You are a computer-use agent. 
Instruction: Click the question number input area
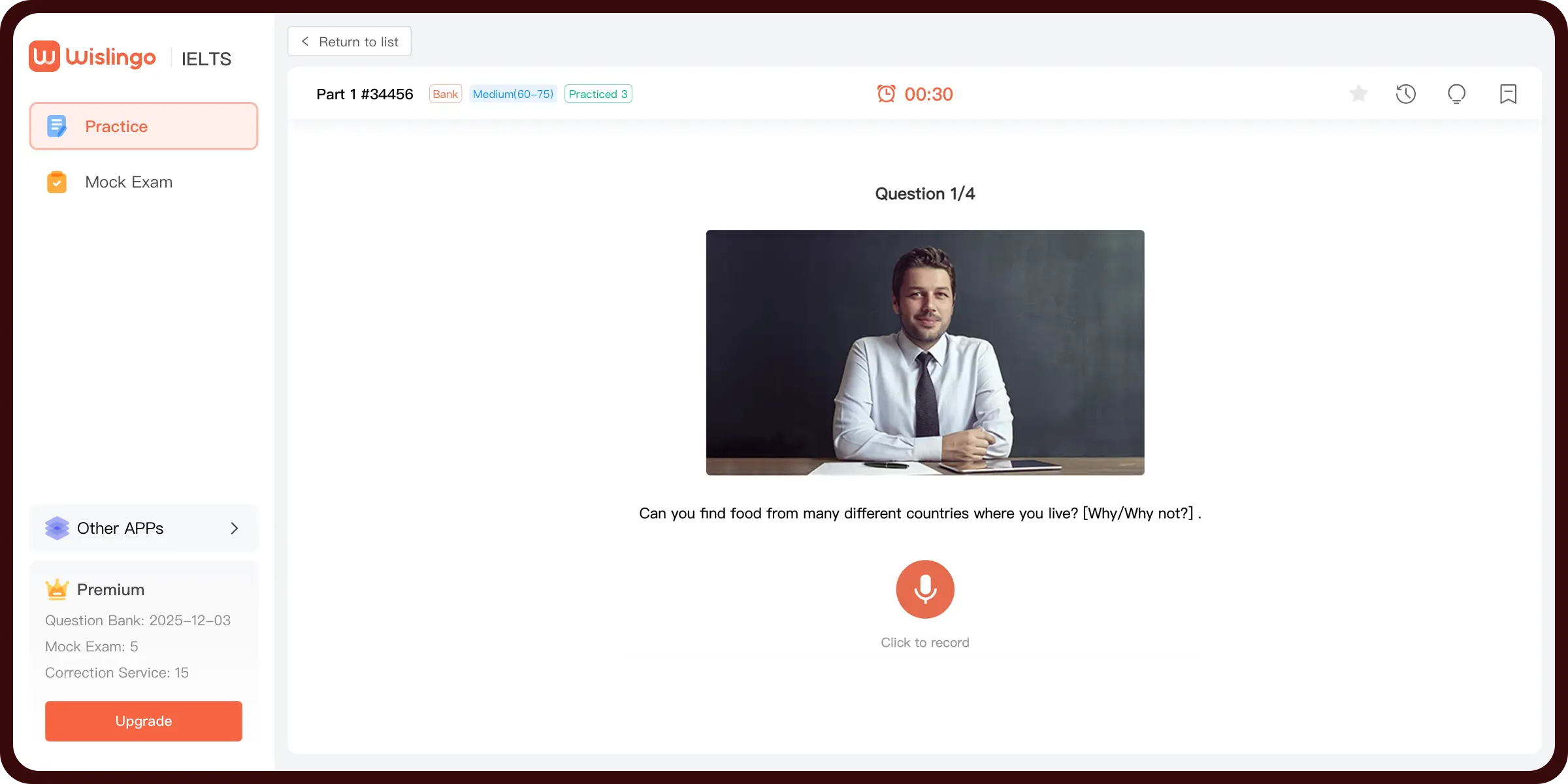pyautogui.click(x=391, y=94)
